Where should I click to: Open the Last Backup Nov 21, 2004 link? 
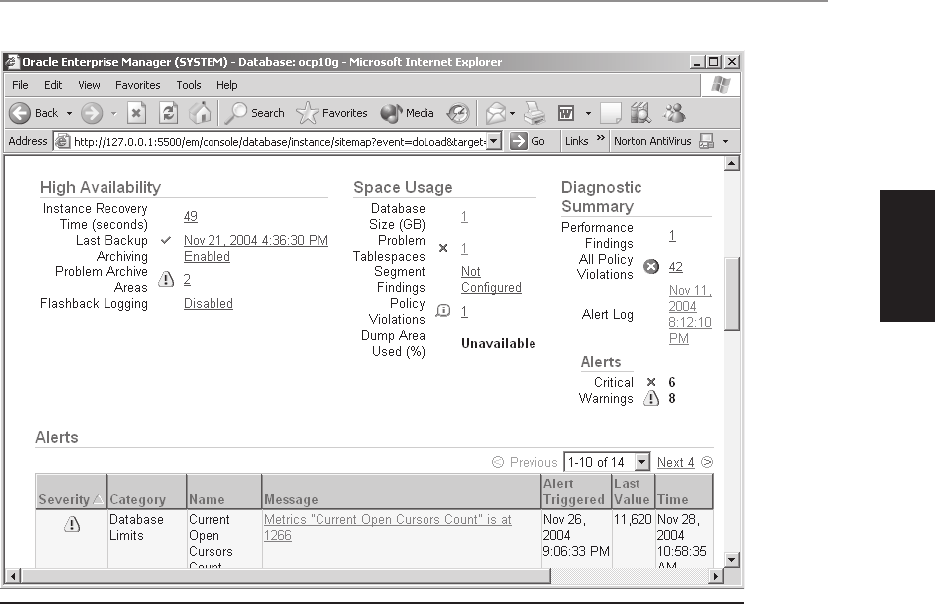(x=256, y=240)
